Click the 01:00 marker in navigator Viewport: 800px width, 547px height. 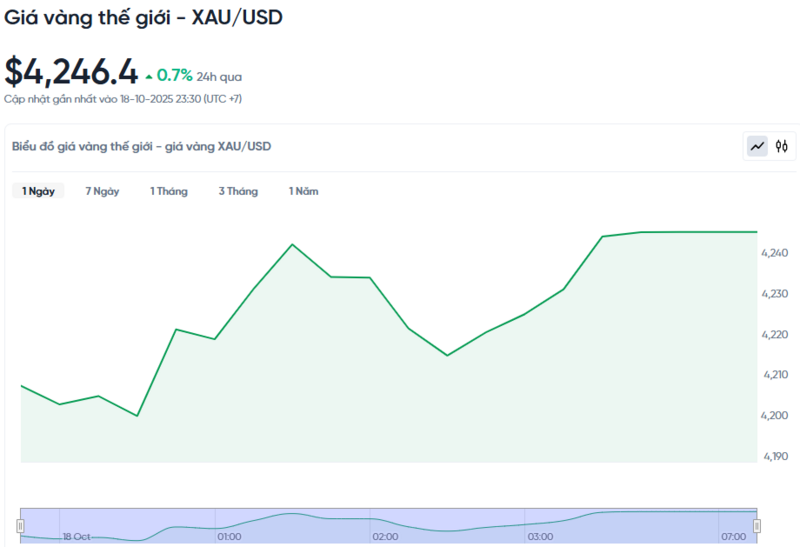pyautogui.click(x=229, y=537)
